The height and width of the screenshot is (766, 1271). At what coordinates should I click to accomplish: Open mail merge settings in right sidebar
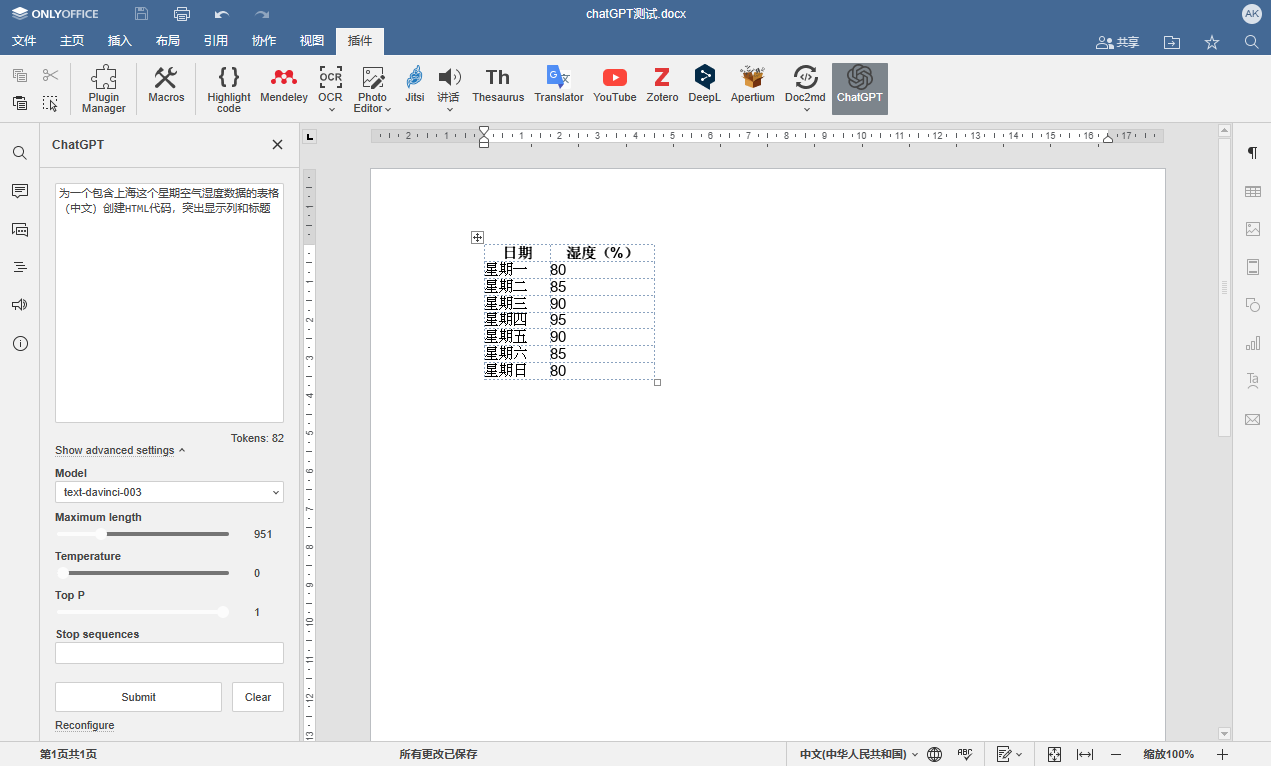pos(1252,419)
